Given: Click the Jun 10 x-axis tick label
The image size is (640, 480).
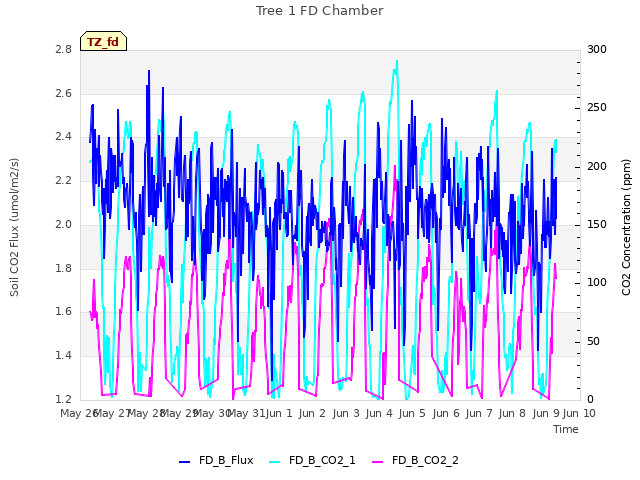Looking at the screenshot, I should tap(579, 413).
